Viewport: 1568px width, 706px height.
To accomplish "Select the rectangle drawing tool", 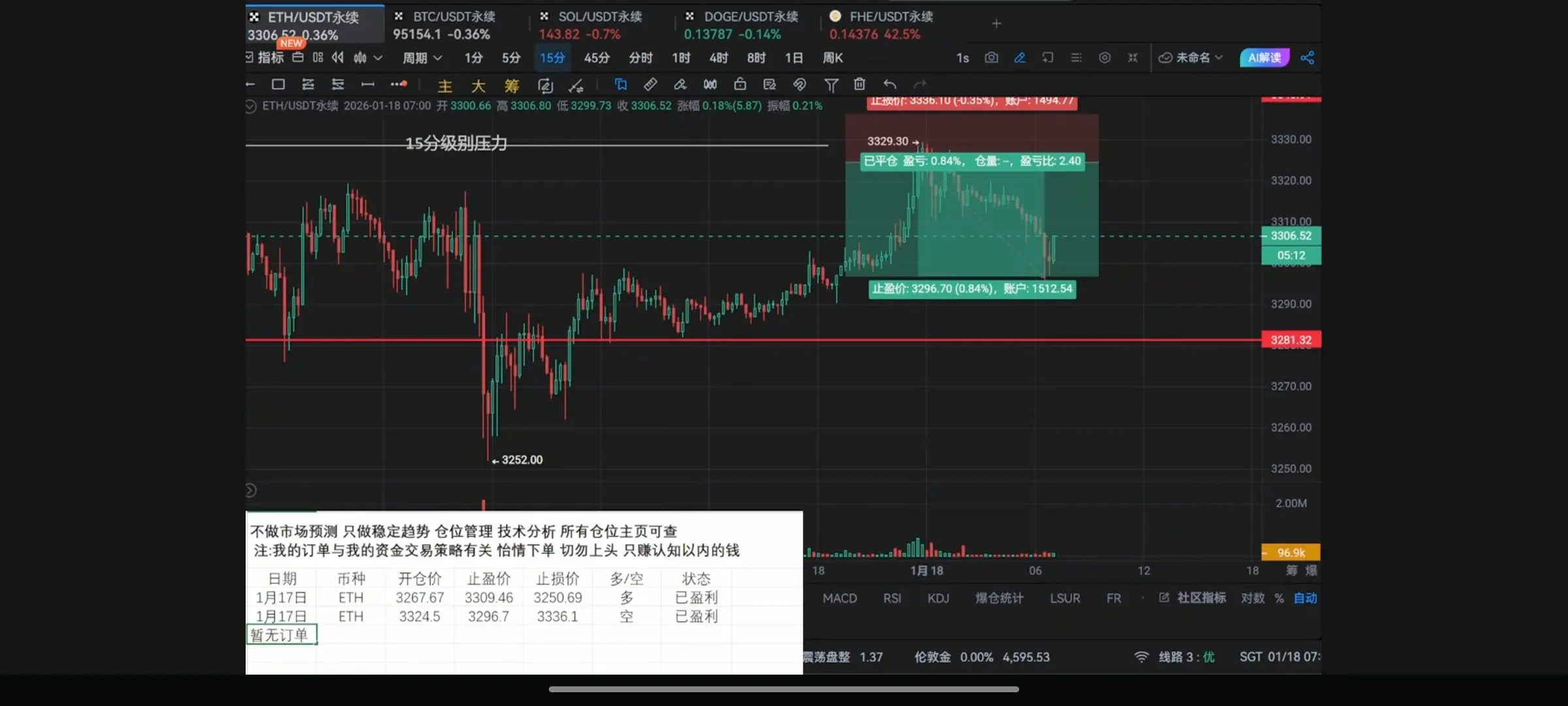I will [278, 84].
